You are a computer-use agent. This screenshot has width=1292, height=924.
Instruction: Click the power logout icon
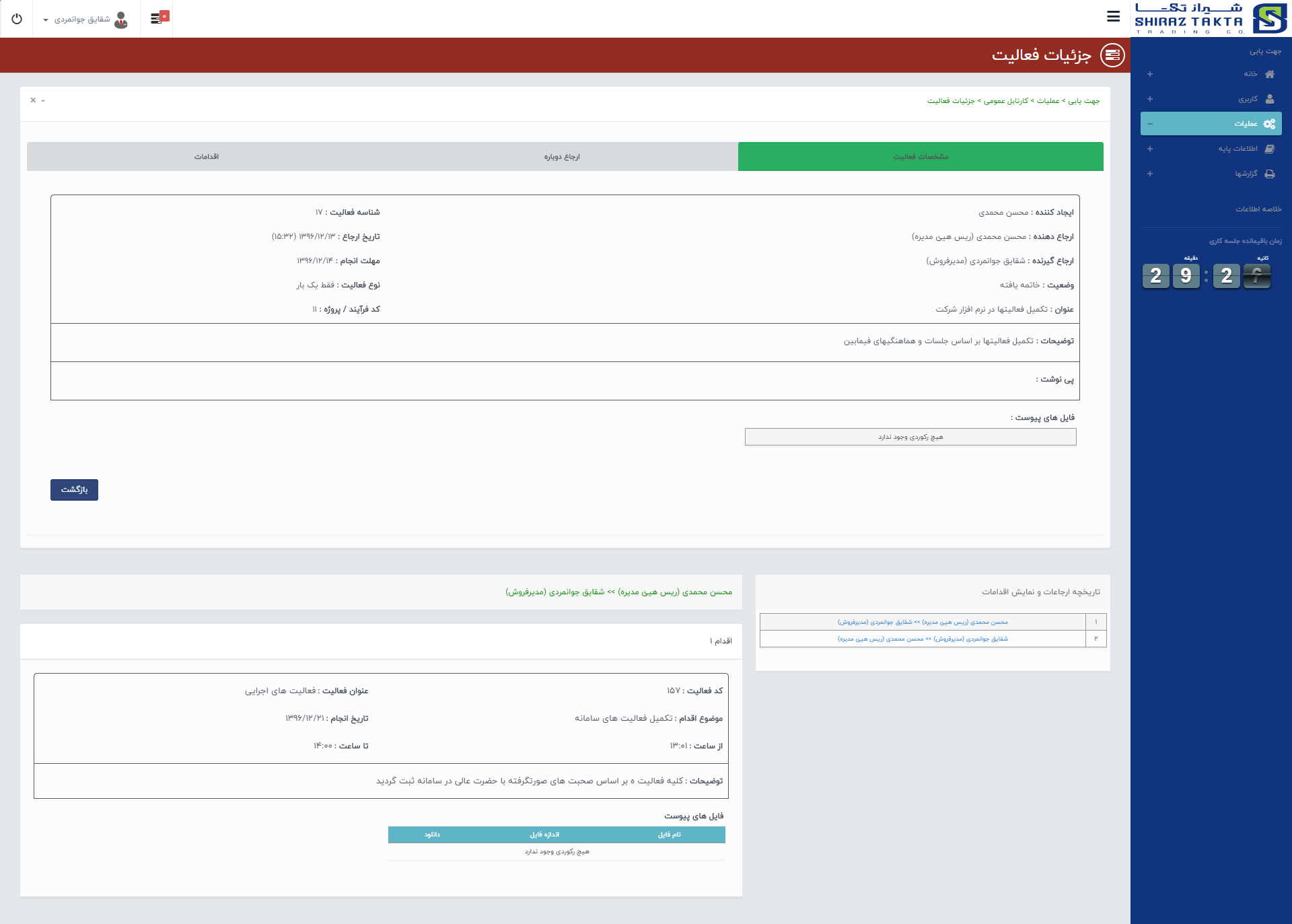[17, 19]
